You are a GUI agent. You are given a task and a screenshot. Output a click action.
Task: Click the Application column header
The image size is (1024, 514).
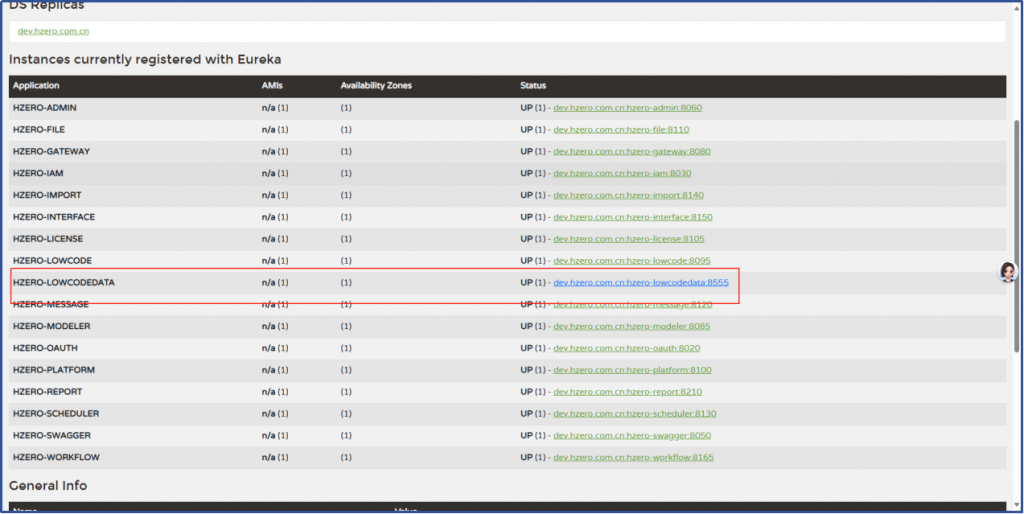[x=37, y=86]
